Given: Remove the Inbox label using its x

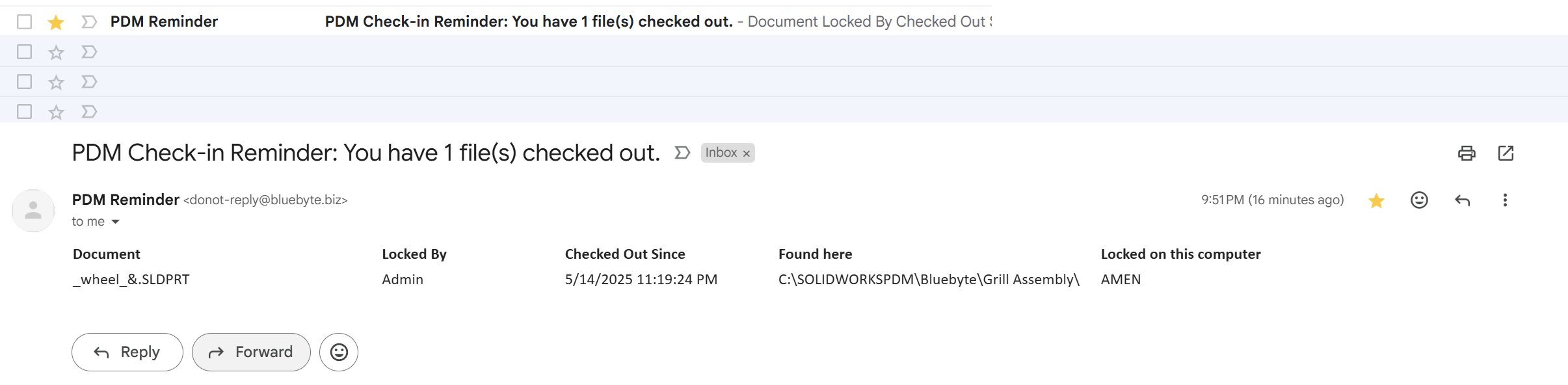Looking at the screenshot, I should 747,153.
